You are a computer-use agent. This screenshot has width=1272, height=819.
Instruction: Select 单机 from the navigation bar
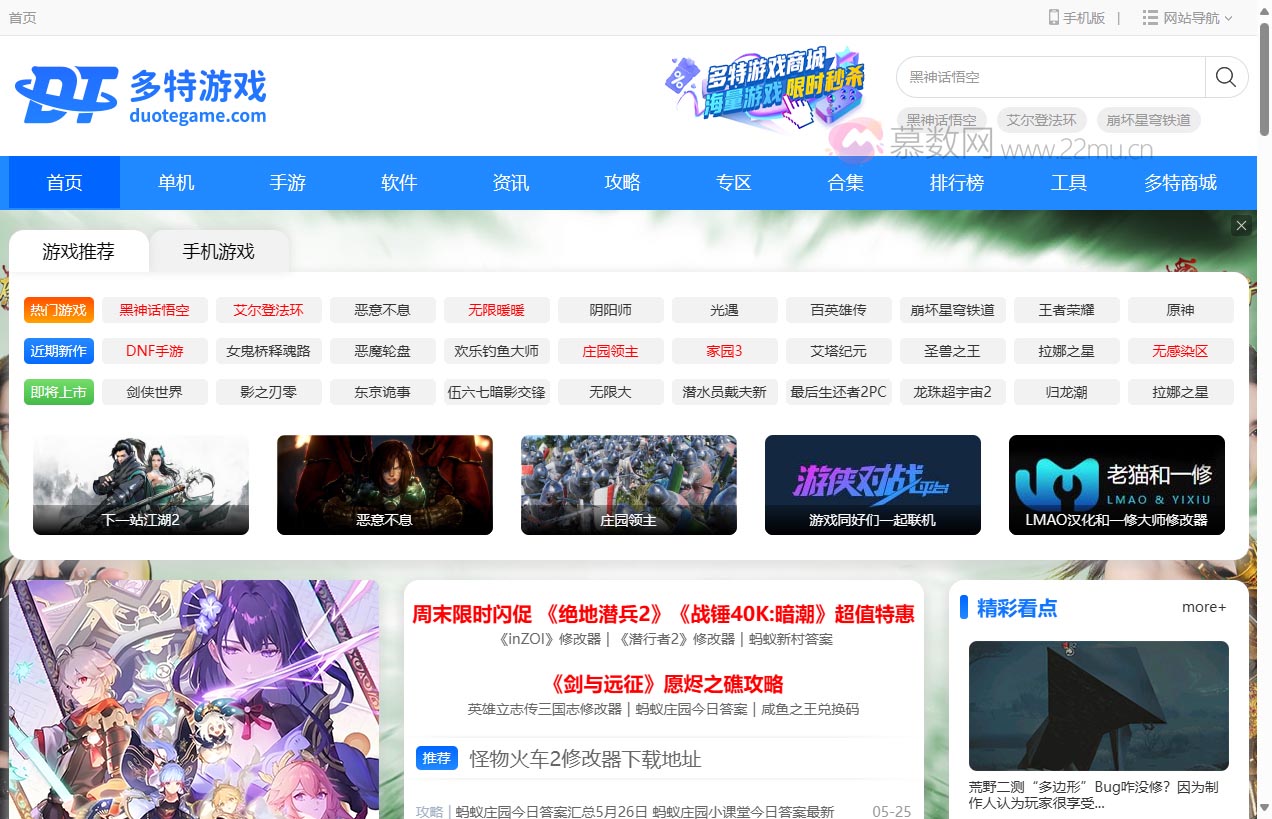[x=176, y=182]
